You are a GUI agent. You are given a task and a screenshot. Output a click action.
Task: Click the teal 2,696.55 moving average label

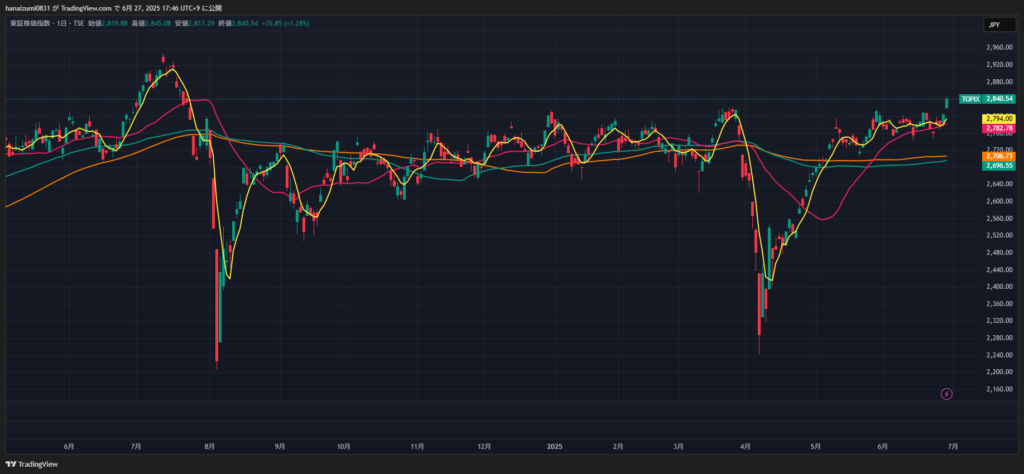pyautogui.click(x=999, y=166)
